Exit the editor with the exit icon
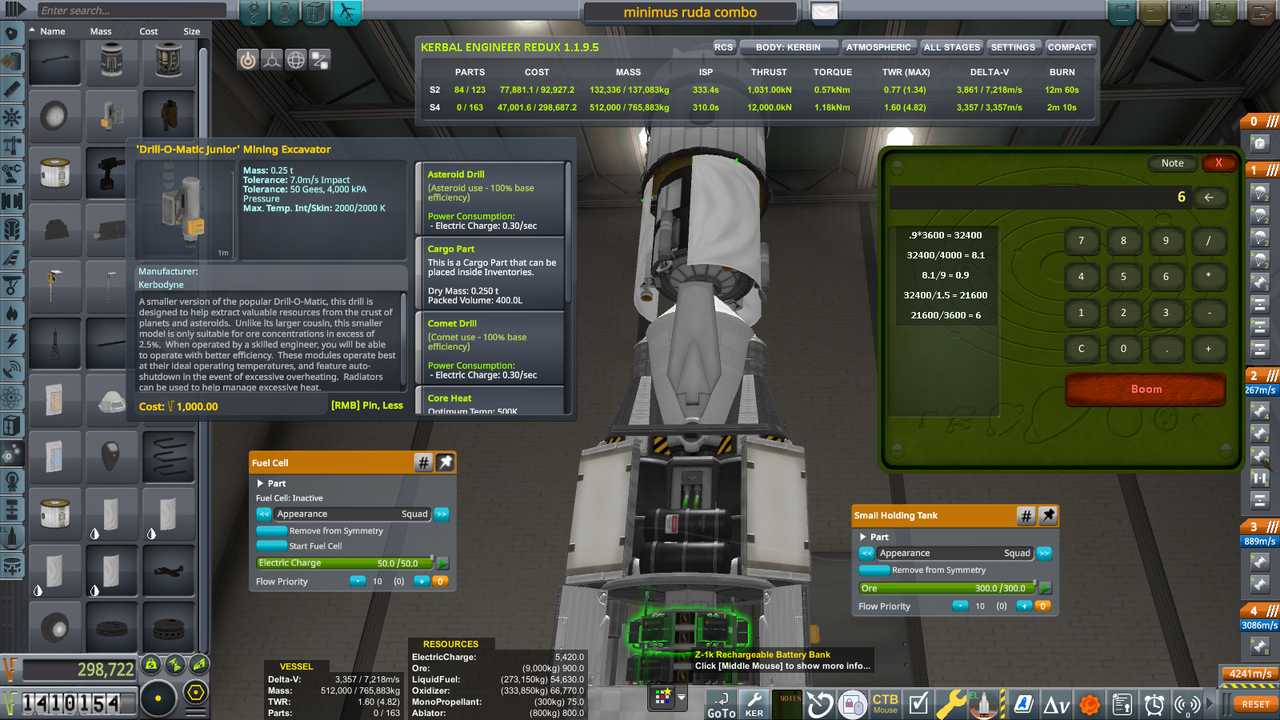The image size is (1280, 720). click(1259, 13)
